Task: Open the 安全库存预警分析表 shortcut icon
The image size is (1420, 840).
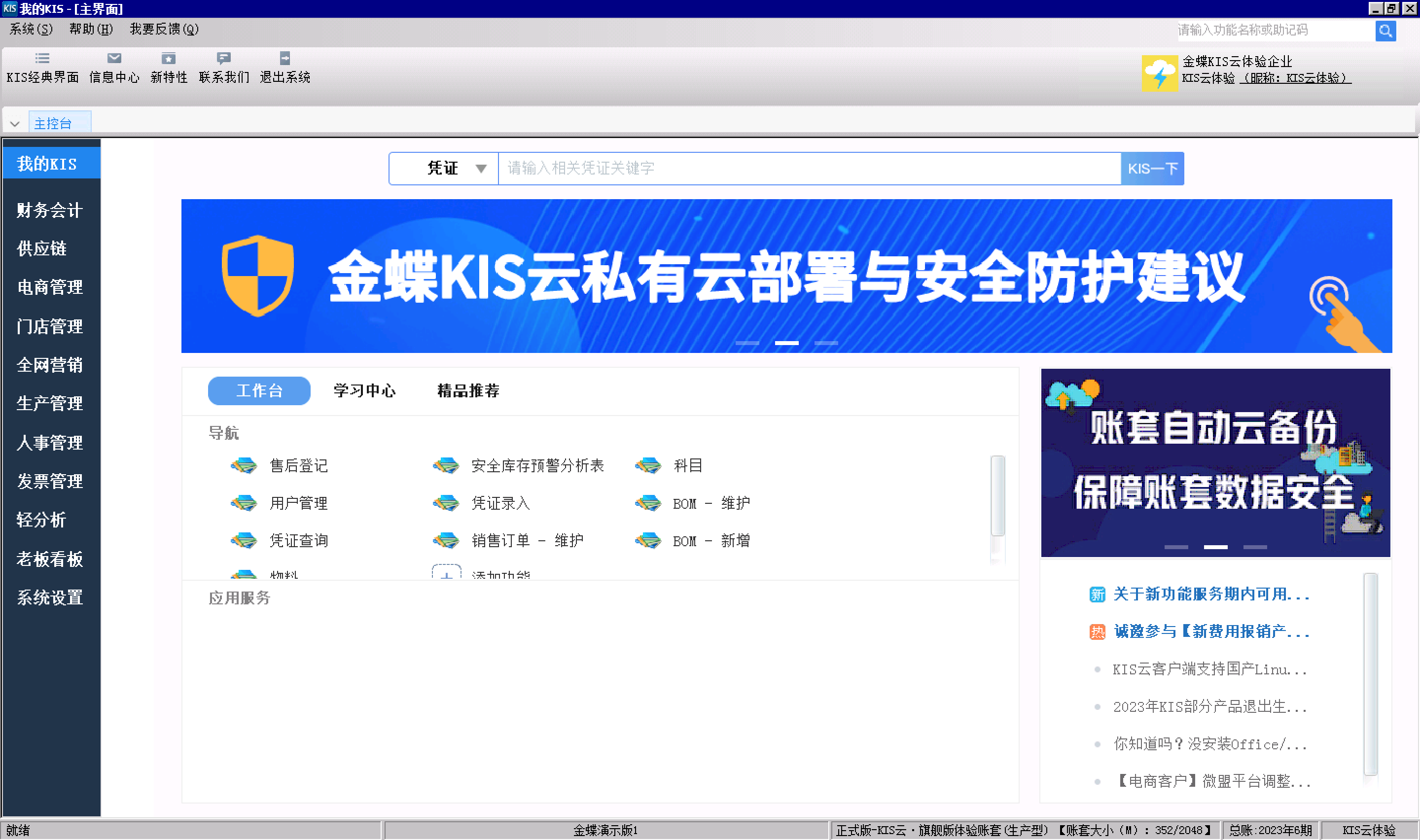Action: pos(446,466)
